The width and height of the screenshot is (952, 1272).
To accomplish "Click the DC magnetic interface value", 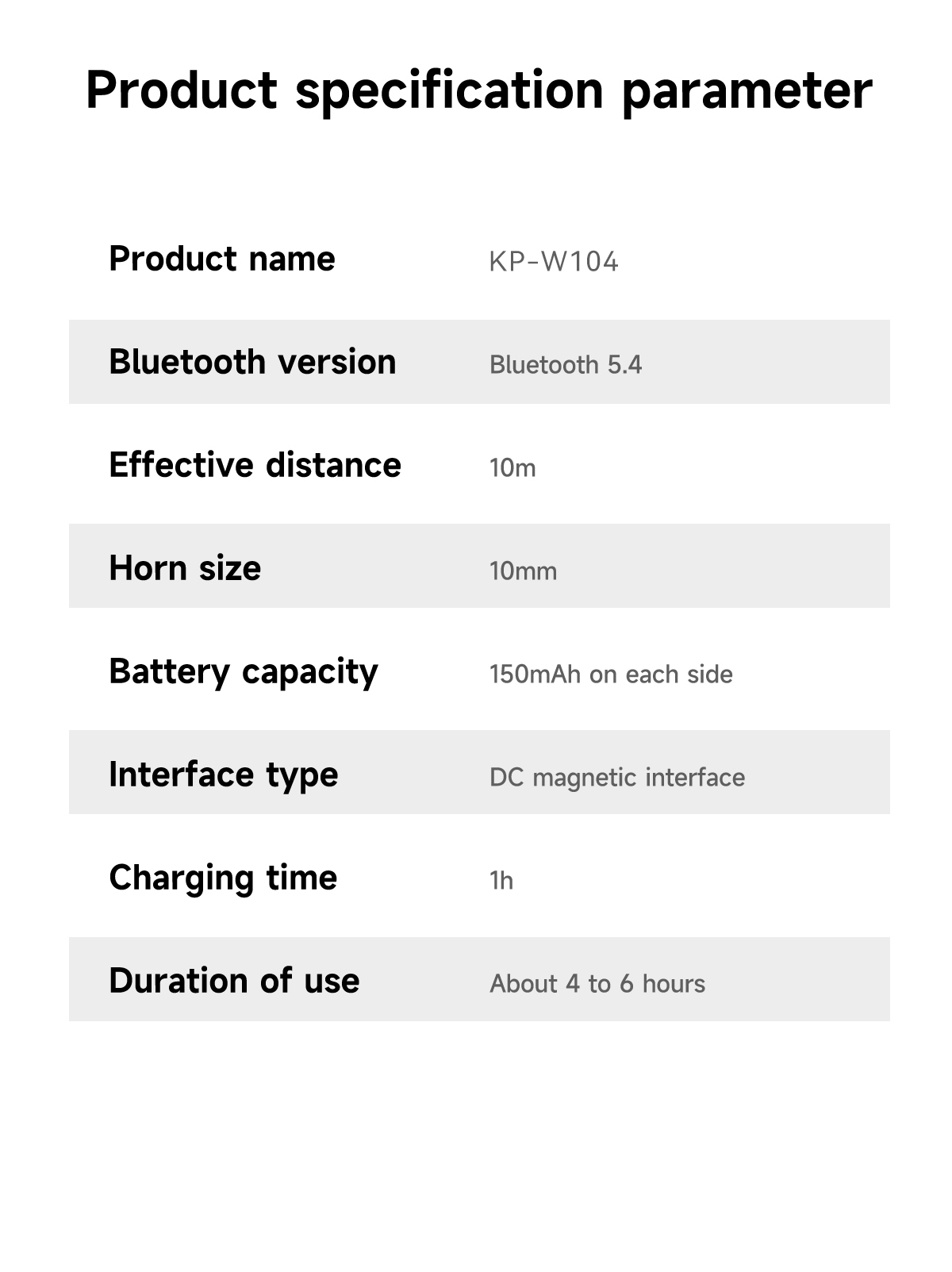I will pos(617,778).
